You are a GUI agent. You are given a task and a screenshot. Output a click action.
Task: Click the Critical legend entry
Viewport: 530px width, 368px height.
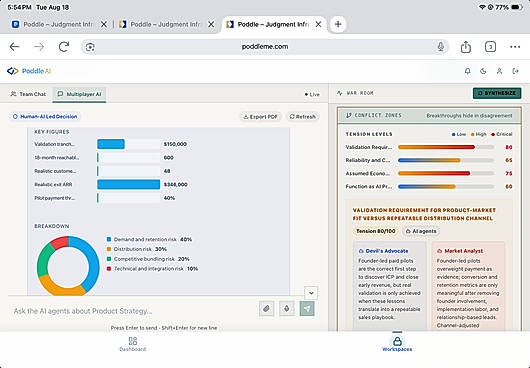[x=502, y=134]
